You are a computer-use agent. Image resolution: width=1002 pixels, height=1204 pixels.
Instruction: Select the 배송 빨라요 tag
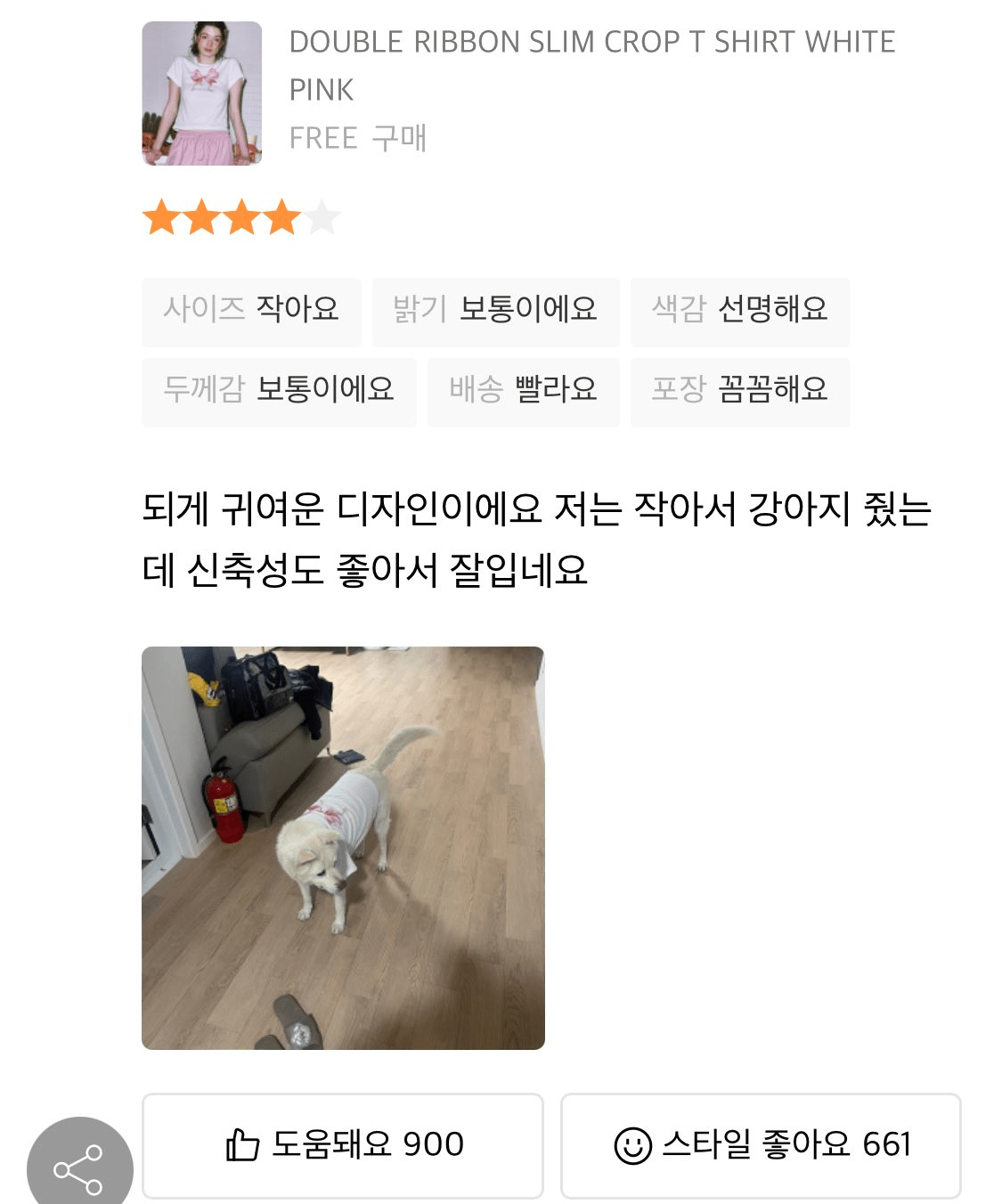pos(523,390)
